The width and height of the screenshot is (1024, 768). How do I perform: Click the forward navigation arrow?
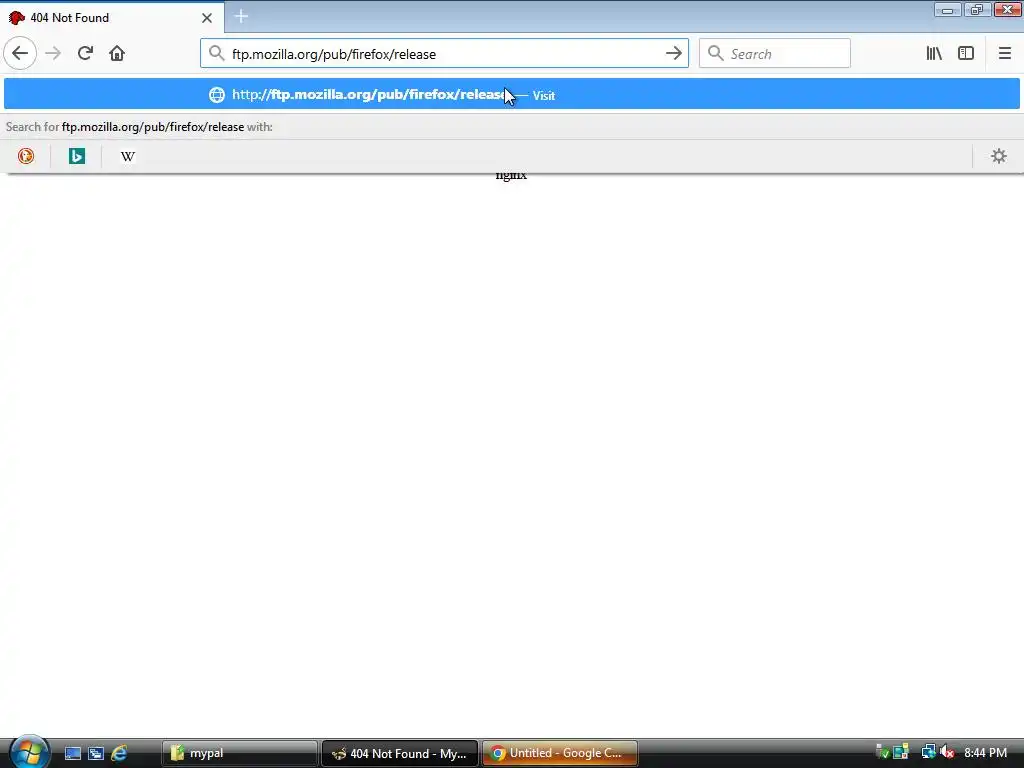[54, 54]
